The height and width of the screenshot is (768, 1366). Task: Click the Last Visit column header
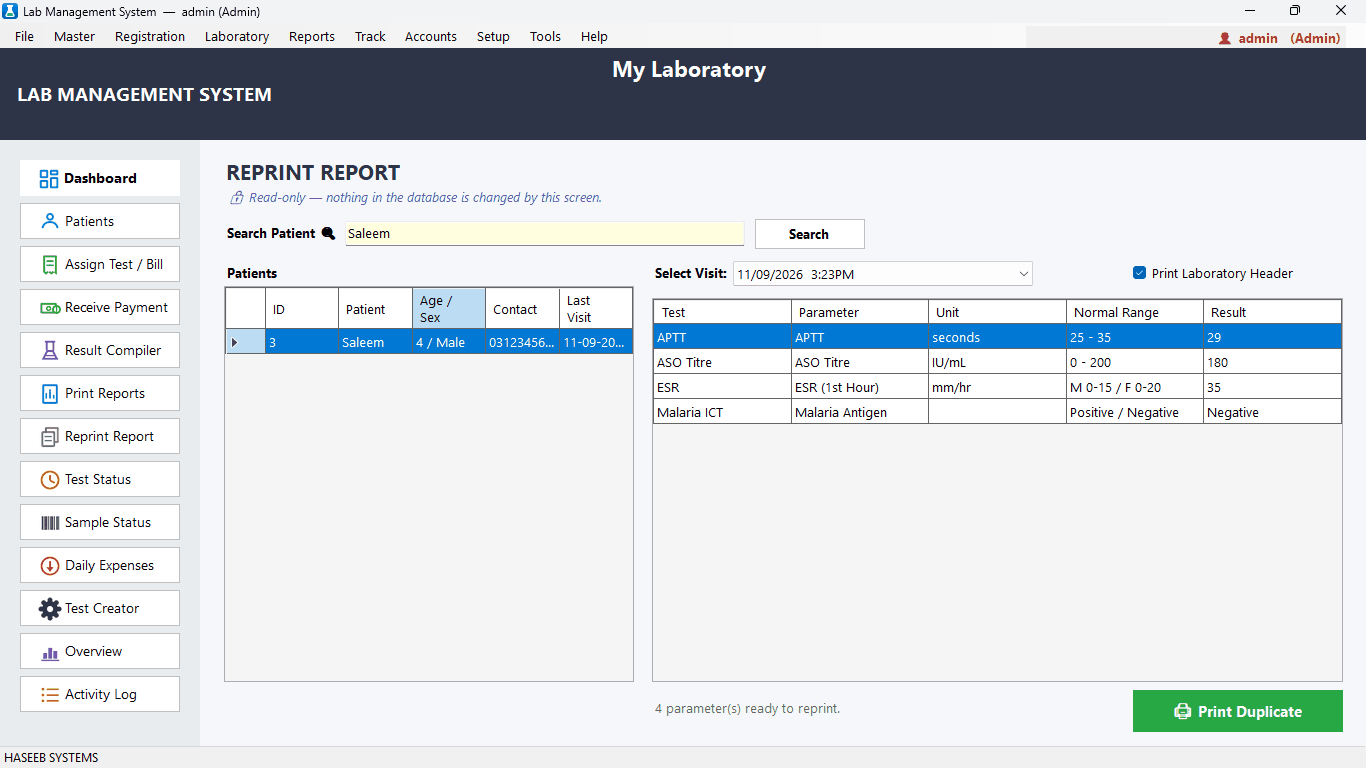point(596,309)
